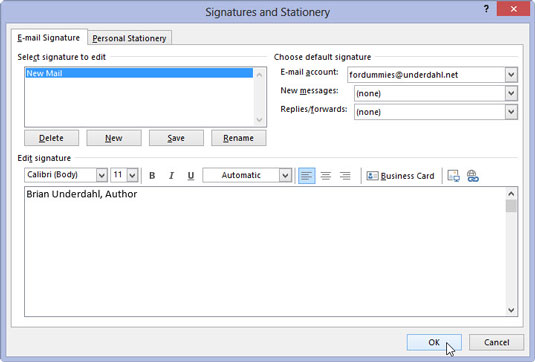Viewport: 535px width, 362px height.
Task: Close the Signatures and Stationery dialog
Action: coord(514,9)
